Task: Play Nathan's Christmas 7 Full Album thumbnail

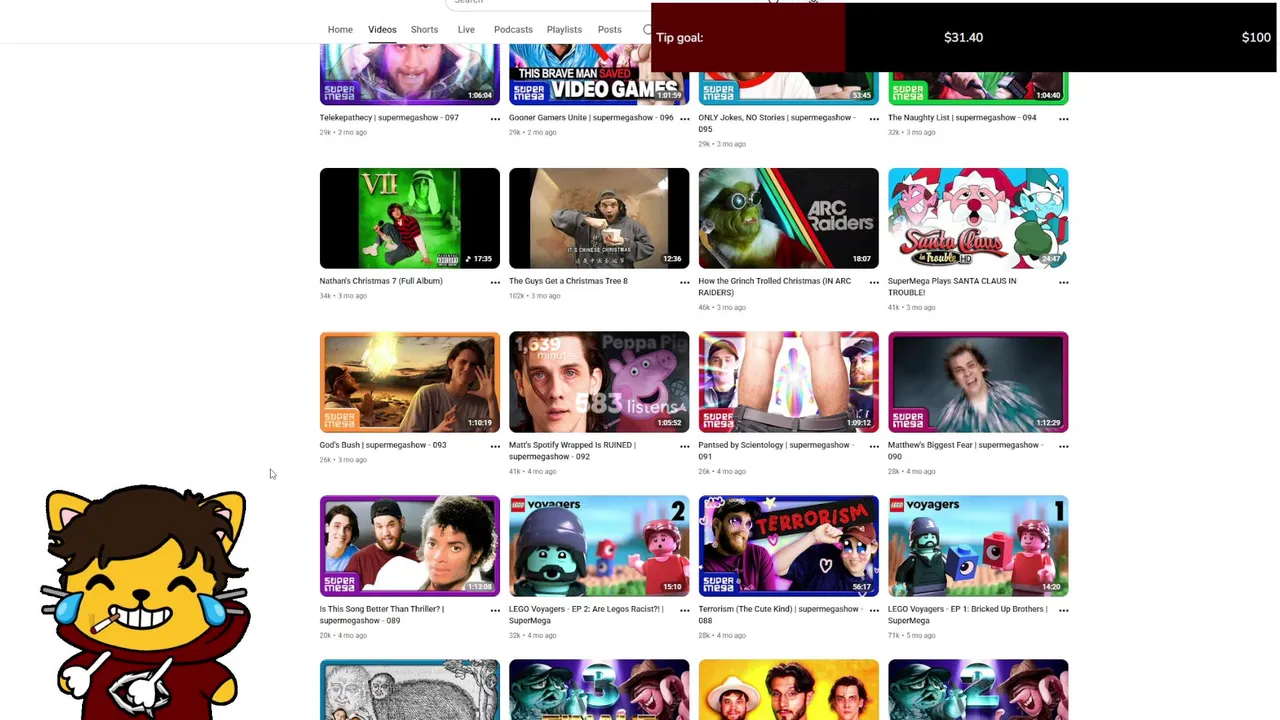Action: (x=409, y=218)
